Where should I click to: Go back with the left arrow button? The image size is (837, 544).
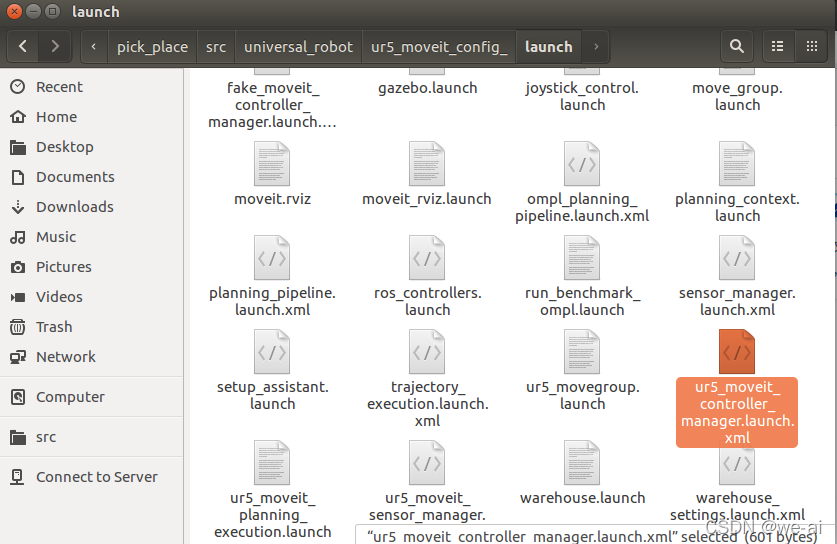pos(22,46)
